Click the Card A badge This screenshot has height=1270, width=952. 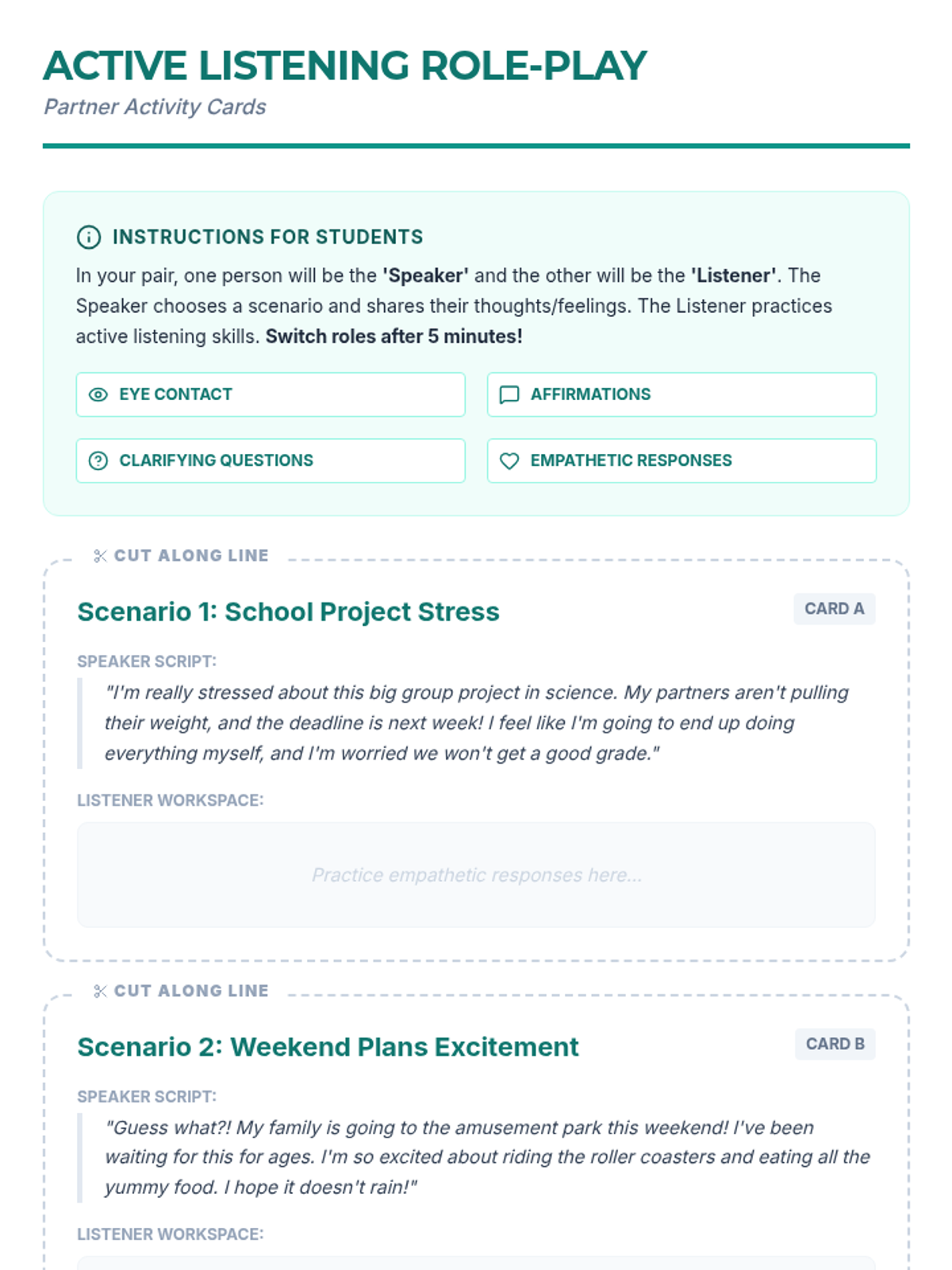click(x=834, y=609)
